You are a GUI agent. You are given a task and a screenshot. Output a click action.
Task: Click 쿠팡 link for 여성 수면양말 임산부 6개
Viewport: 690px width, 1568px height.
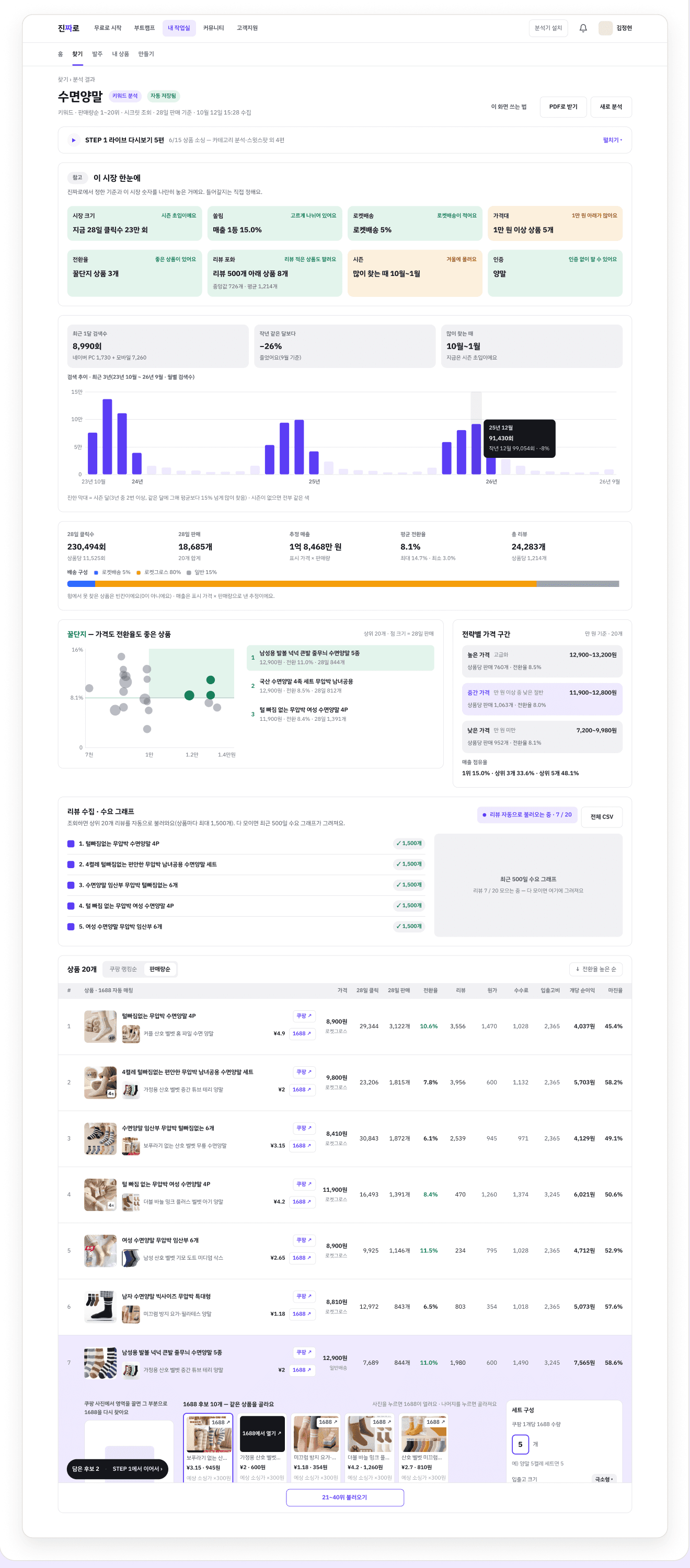point(304,1239)
